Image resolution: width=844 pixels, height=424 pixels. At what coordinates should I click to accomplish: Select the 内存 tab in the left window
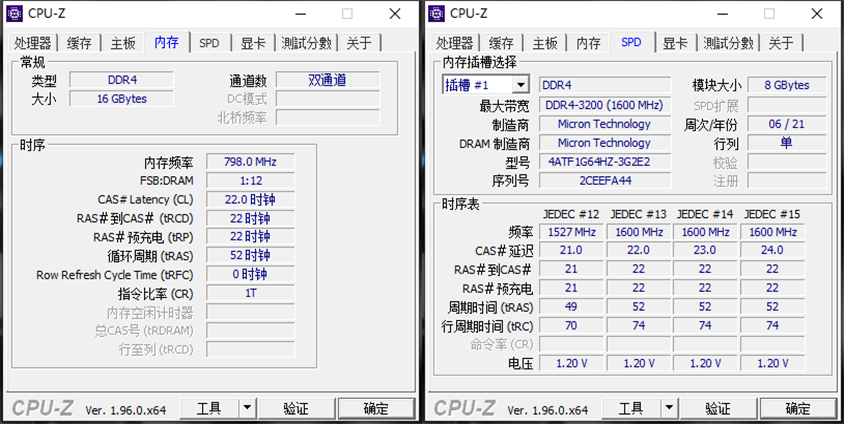(166, 42)
